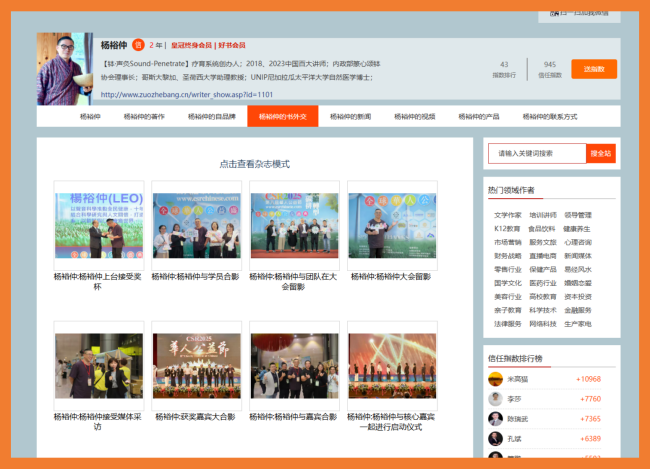Select the 心理咨询 category link

[x=578, y=242]
